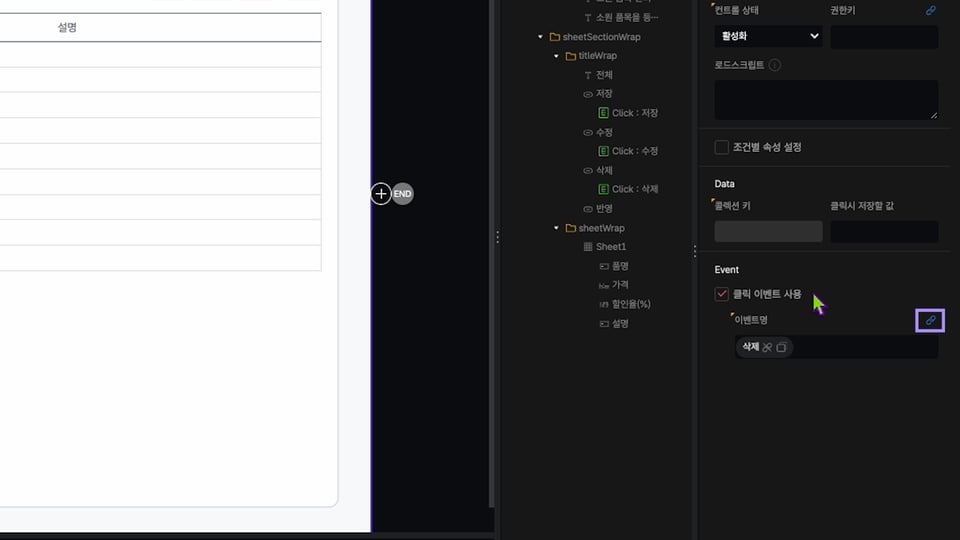Select the 삭제 event tag text
960x540 pixels.
pos(751,347)
